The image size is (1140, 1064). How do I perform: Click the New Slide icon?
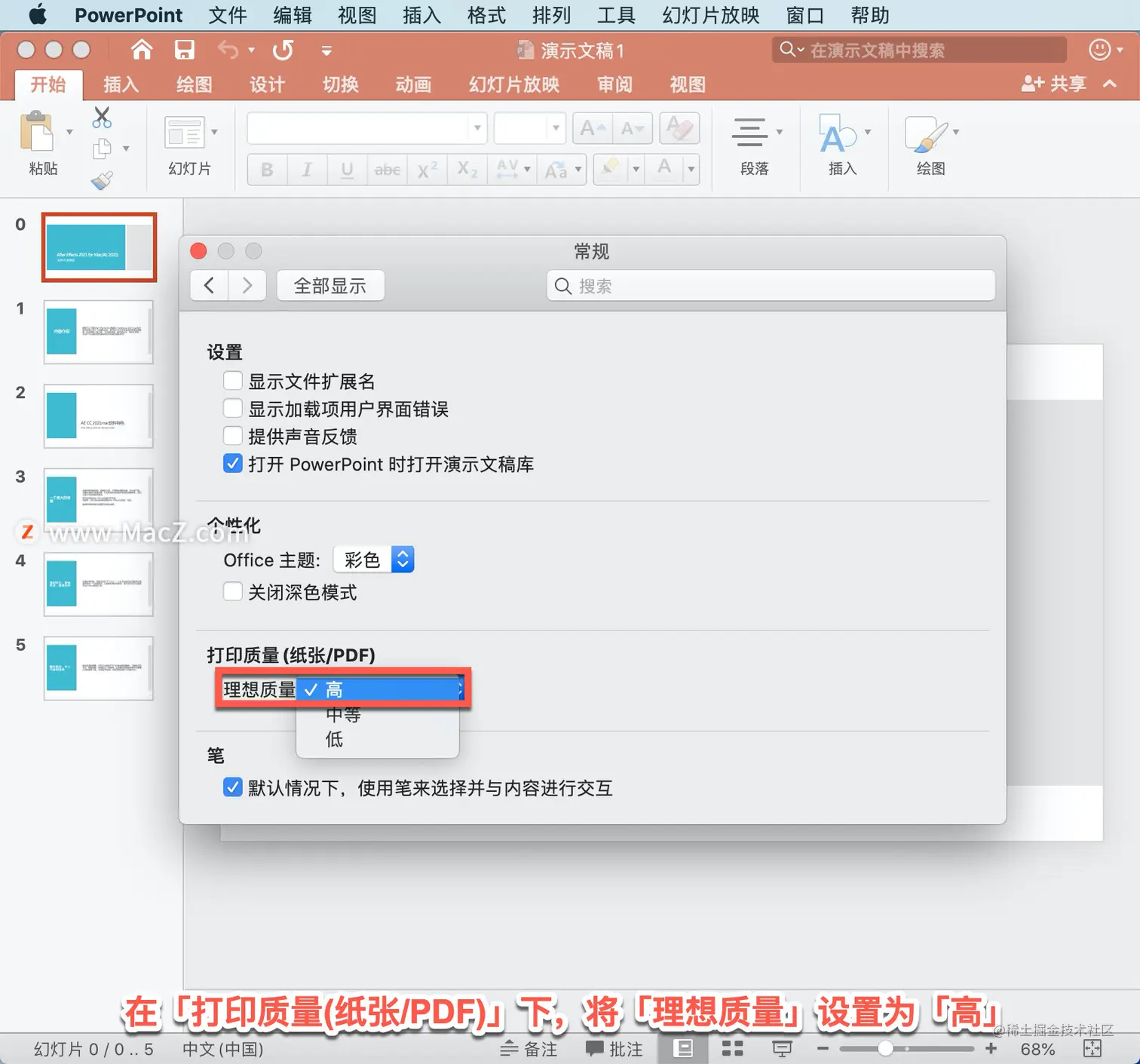pyautogui.click(x=184, y=133)
